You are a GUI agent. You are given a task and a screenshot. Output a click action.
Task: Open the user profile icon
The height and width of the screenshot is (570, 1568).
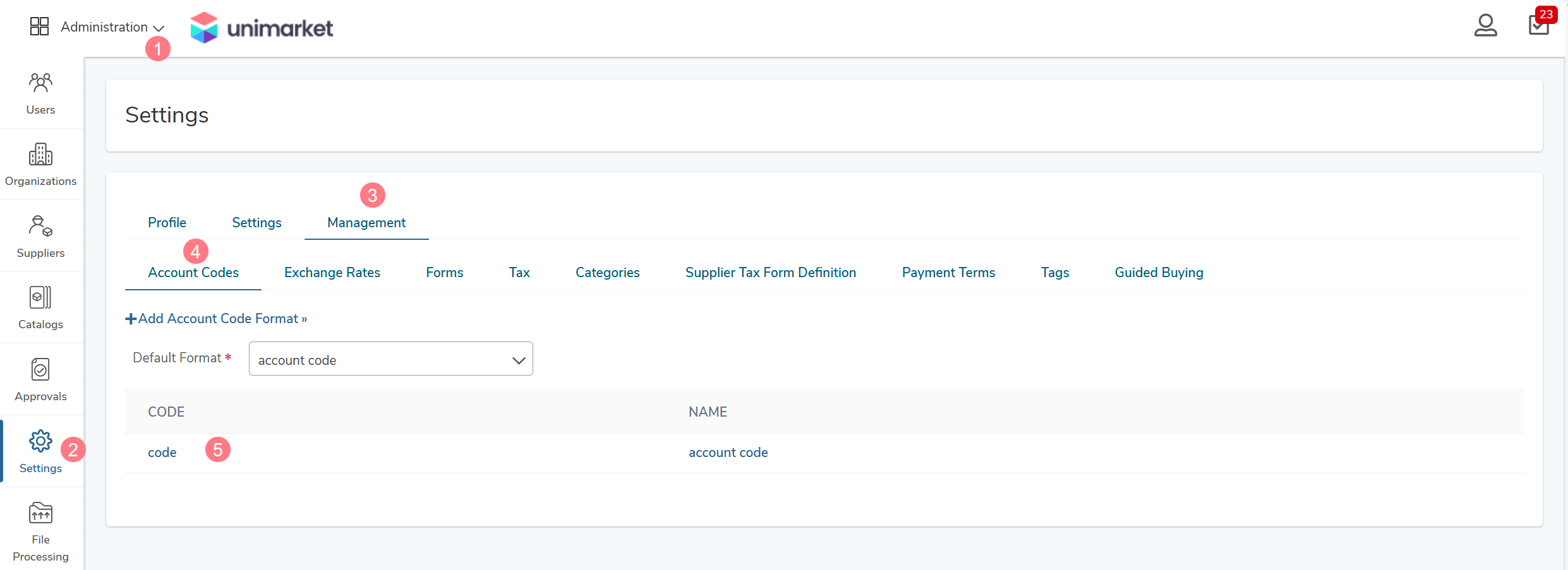click(1485, 26)
